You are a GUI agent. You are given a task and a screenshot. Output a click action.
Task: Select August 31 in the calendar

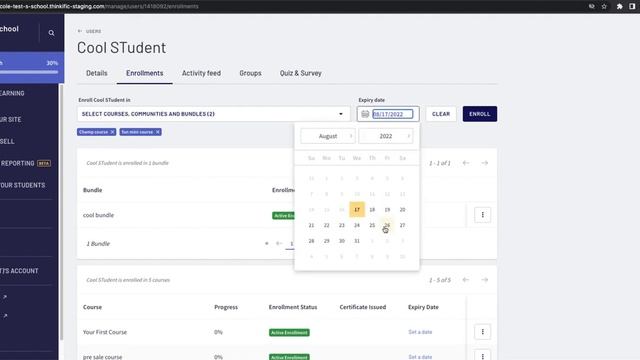click(x=357, y=241)
